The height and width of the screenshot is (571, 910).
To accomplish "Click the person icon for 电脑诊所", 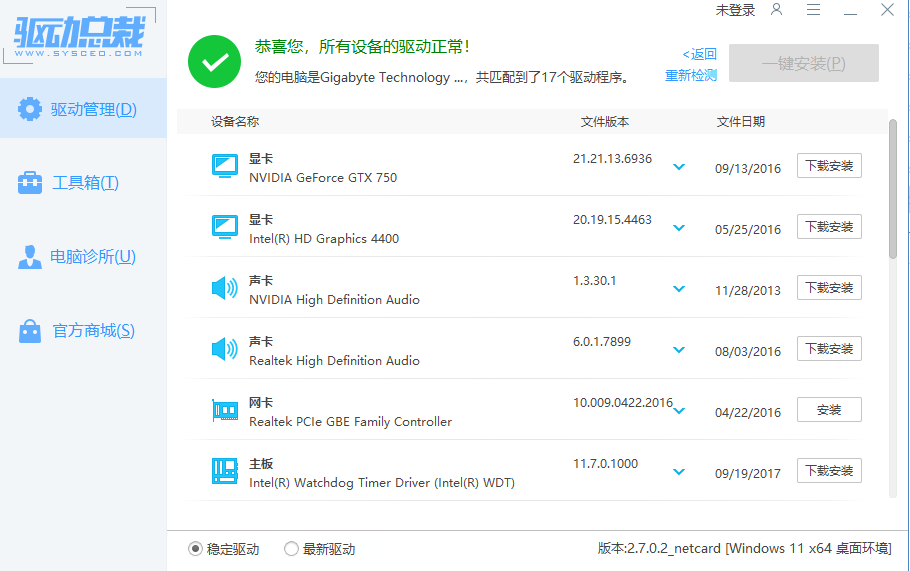I will pos(30,256).
